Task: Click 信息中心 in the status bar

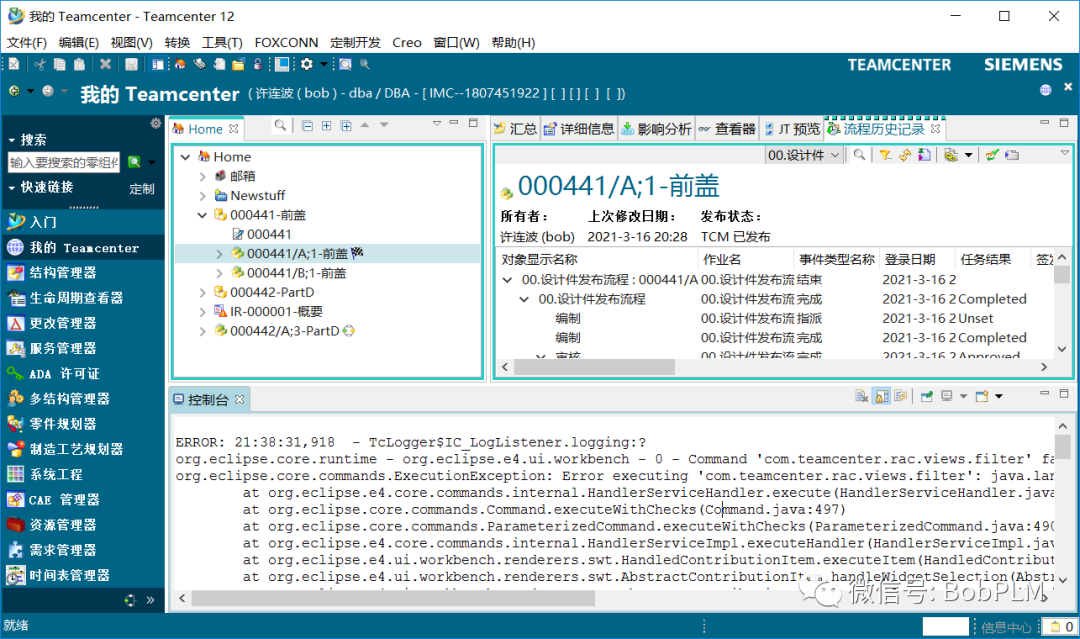Action: 1006,627
